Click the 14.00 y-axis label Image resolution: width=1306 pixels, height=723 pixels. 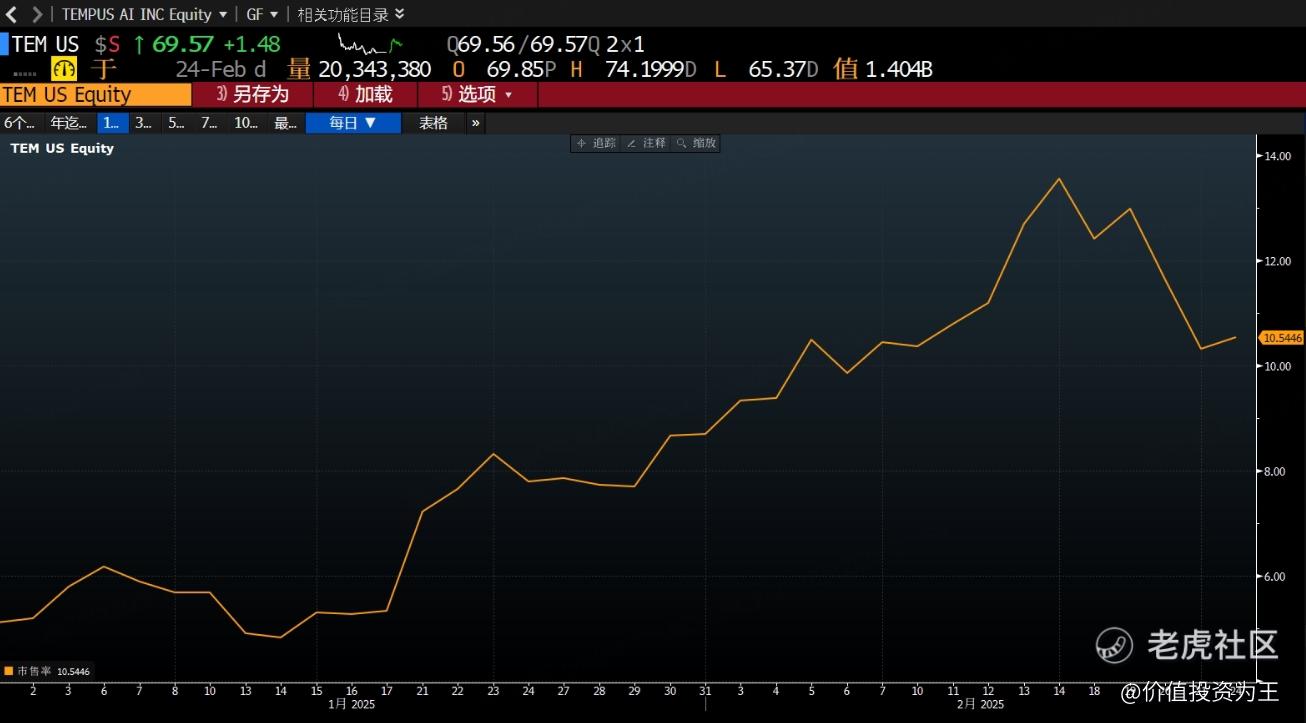pos(1278,156)
